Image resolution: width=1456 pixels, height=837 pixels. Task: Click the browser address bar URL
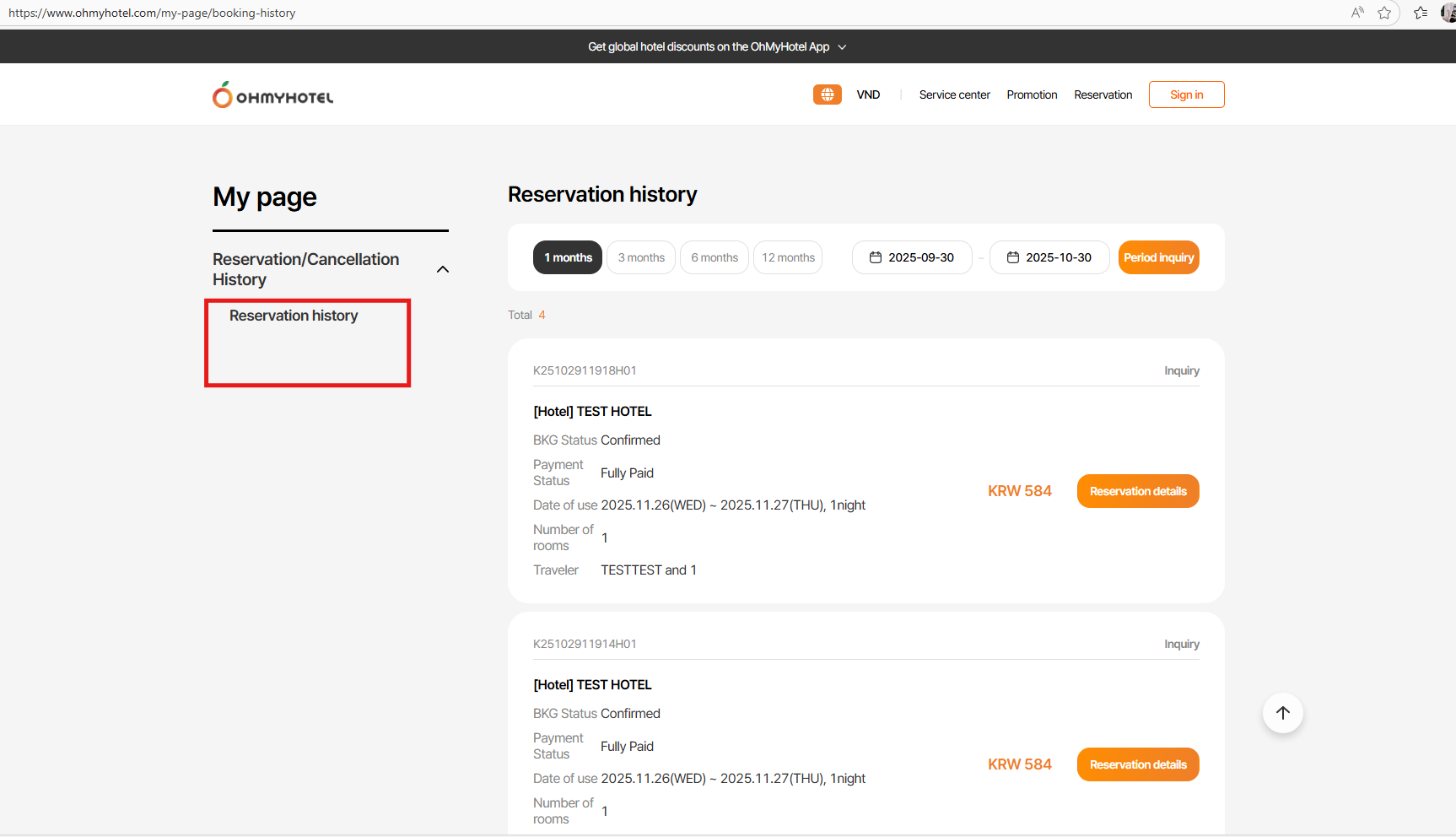pos(152,13)
